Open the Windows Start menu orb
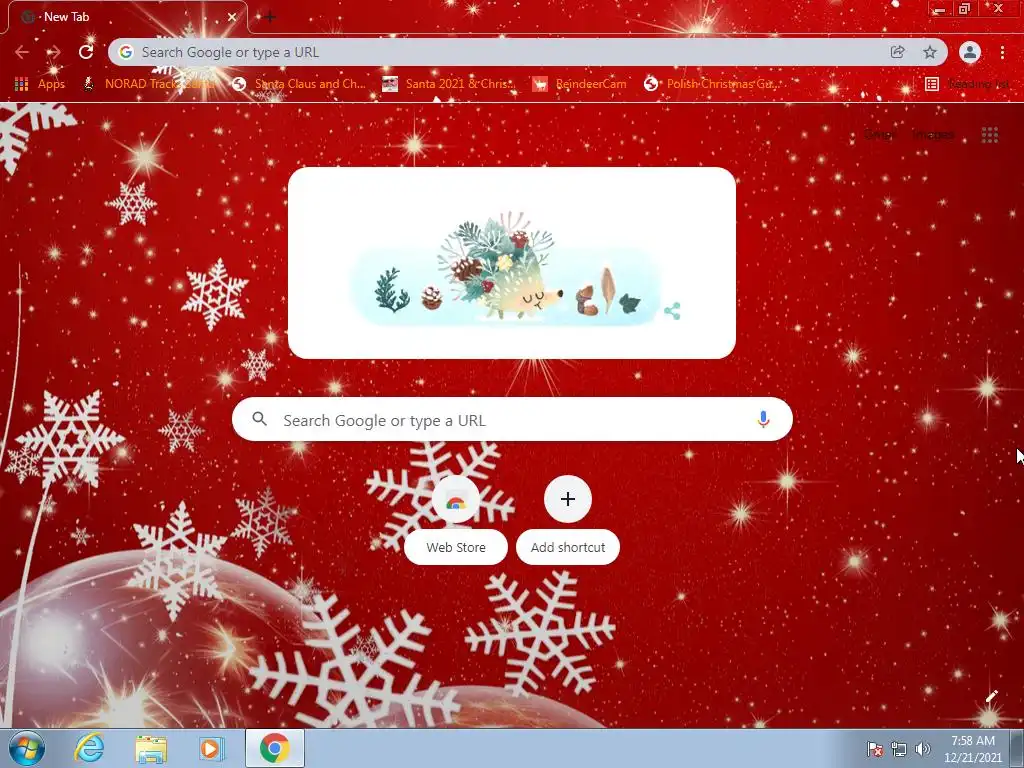This screenshot has width=1024, height=768. (x=27, y=748)
